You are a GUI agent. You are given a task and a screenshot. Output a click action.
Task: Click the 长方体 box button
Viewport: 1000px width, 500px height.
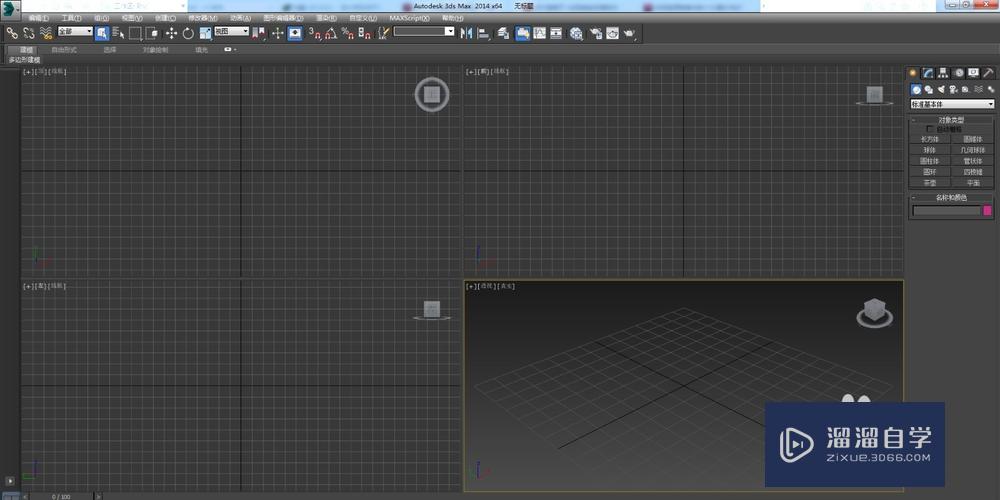click(x=930, y=139)
